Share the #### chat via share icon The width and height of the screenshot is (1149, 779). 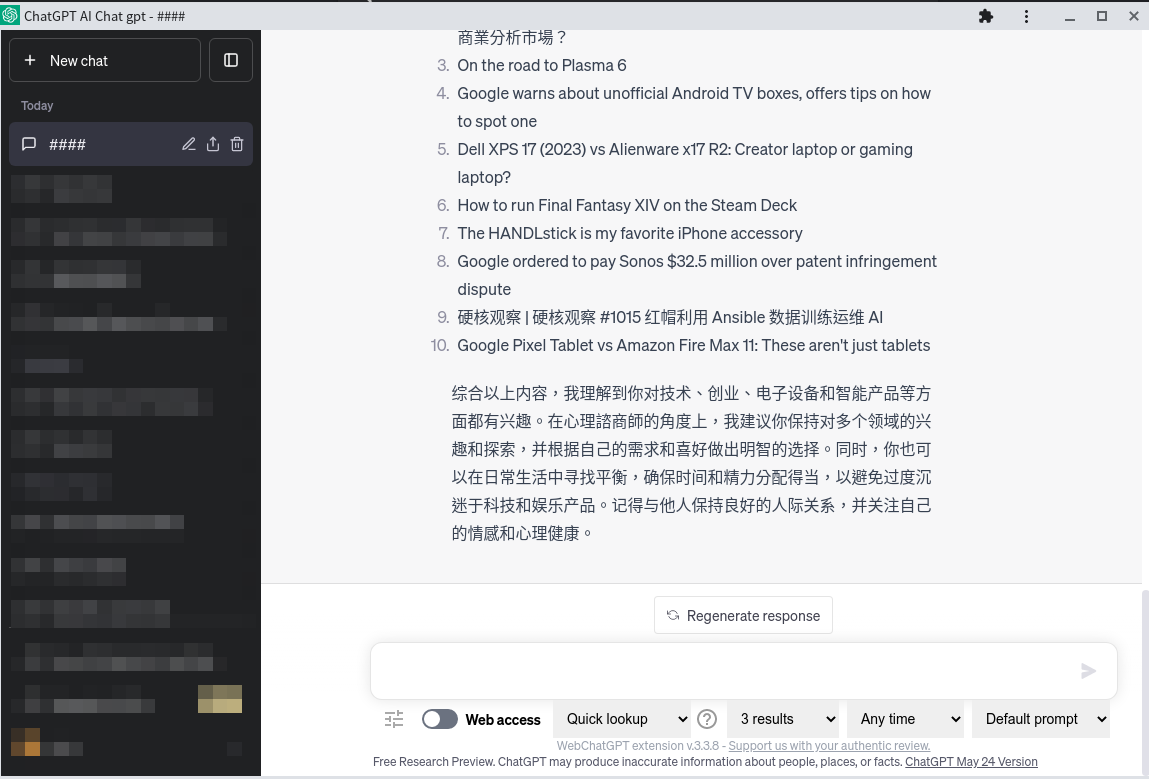point(213,144)
